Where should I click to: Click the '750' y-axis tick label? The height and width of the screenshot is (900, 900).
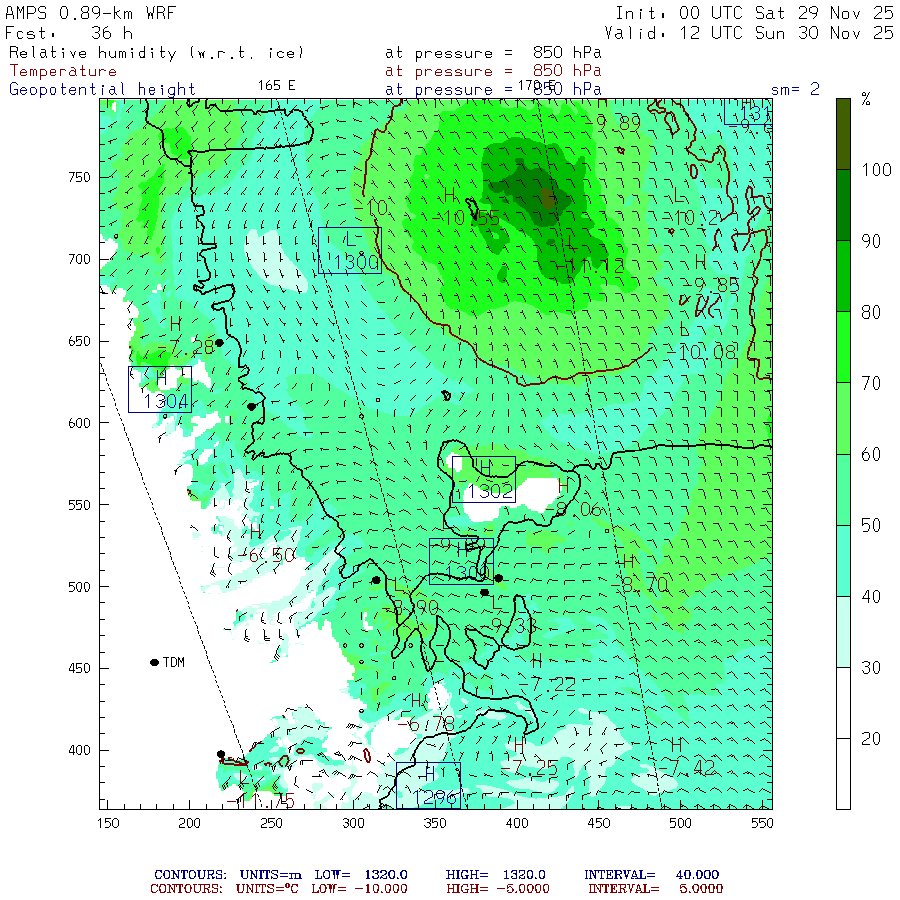coord(79,177)
